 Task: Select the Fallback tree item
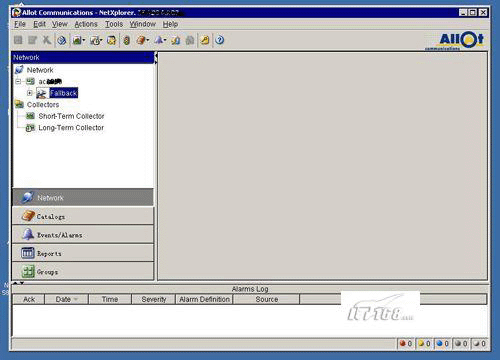click(x=64, y=93)
